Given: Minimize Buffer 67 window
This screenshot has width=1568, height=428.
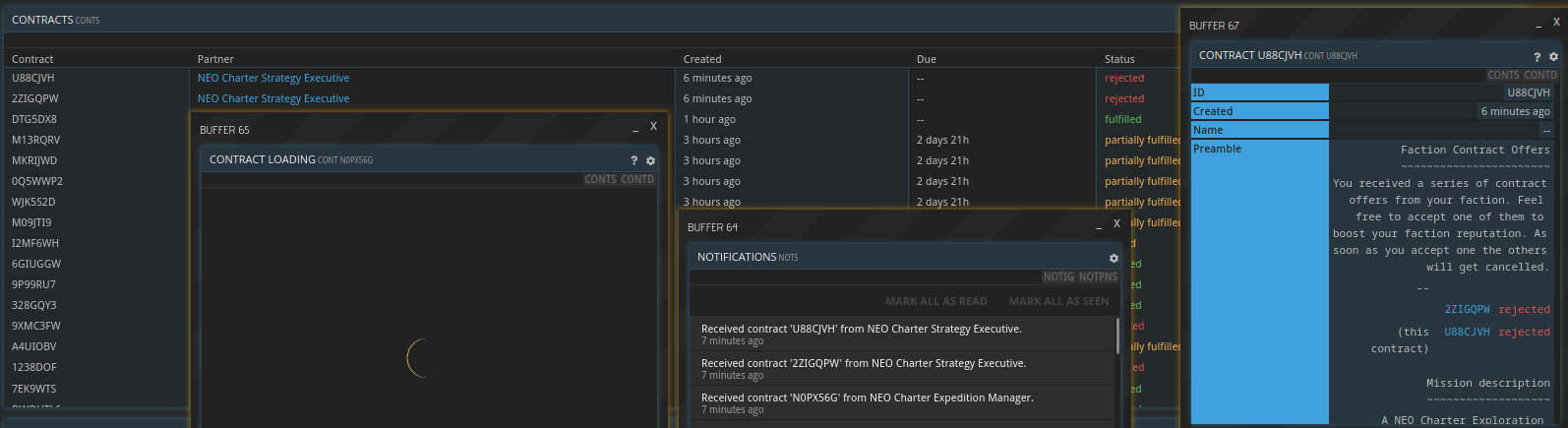Looking at the screenshot, I should (1538, 25).
